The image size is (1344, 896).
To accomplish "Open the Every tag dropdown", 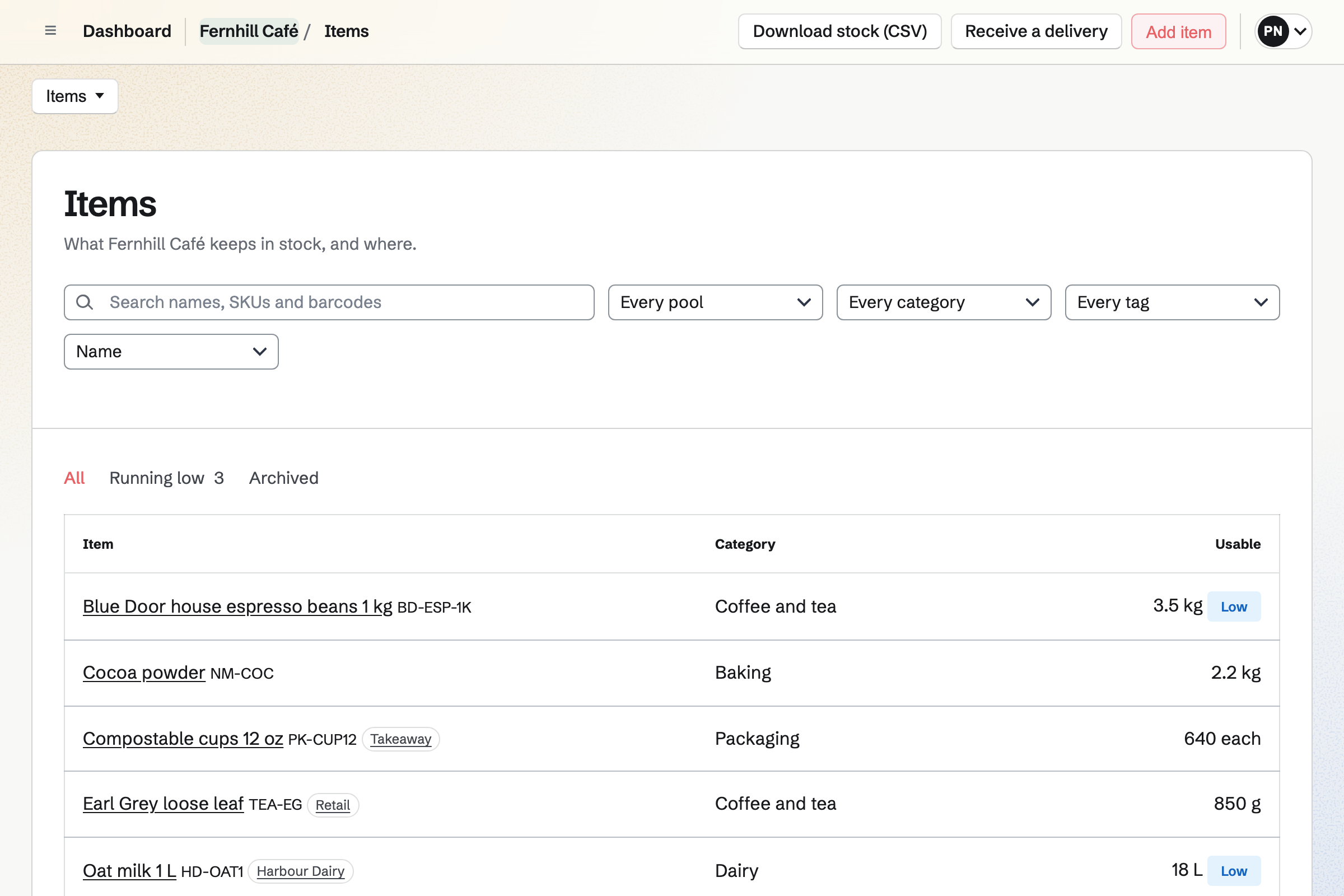I will click(1173, 302).
